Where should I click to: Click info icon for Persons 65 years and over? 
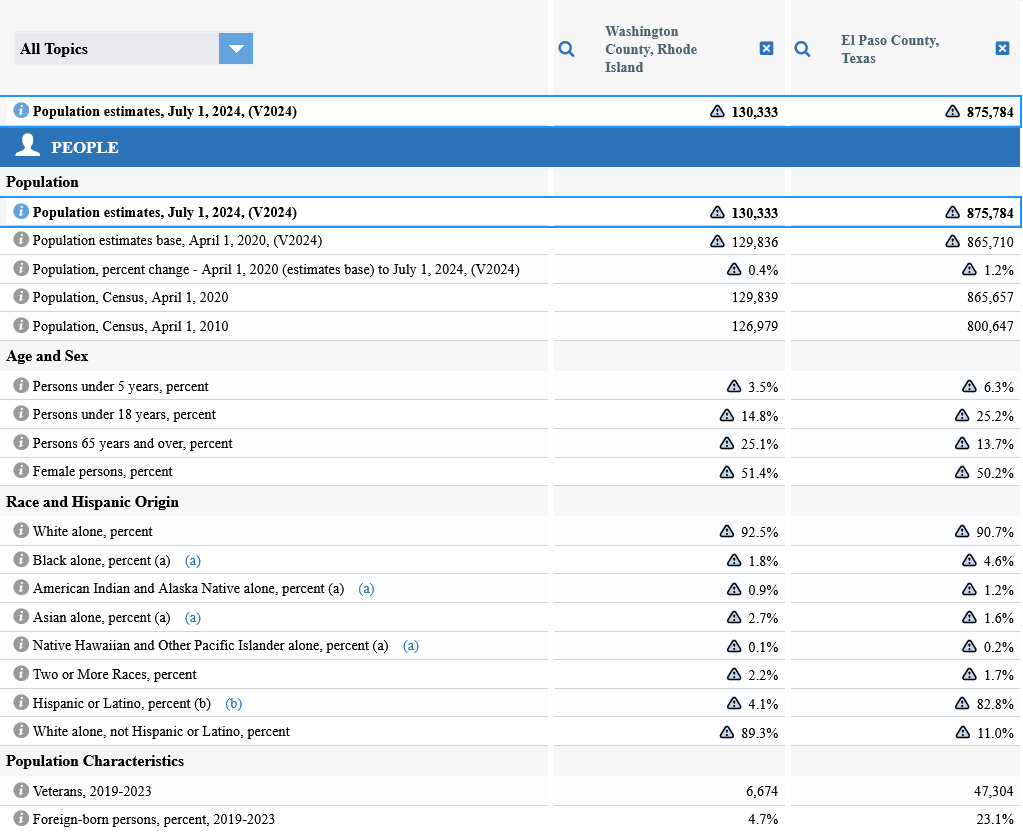pos(21,442)
